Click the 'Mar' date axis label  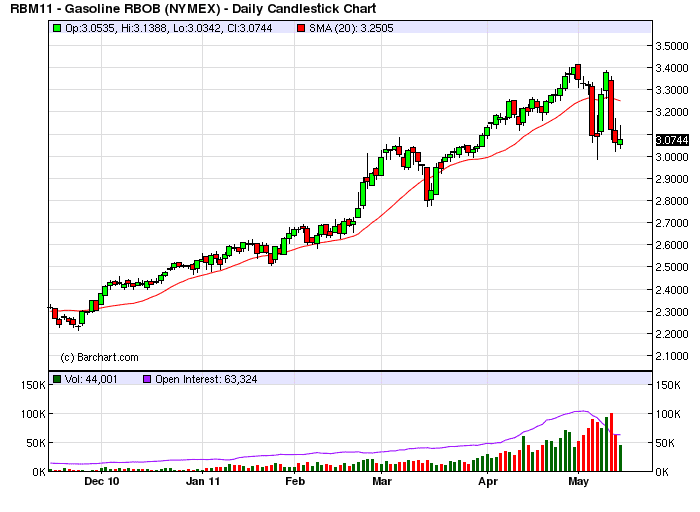click(382, 481)
